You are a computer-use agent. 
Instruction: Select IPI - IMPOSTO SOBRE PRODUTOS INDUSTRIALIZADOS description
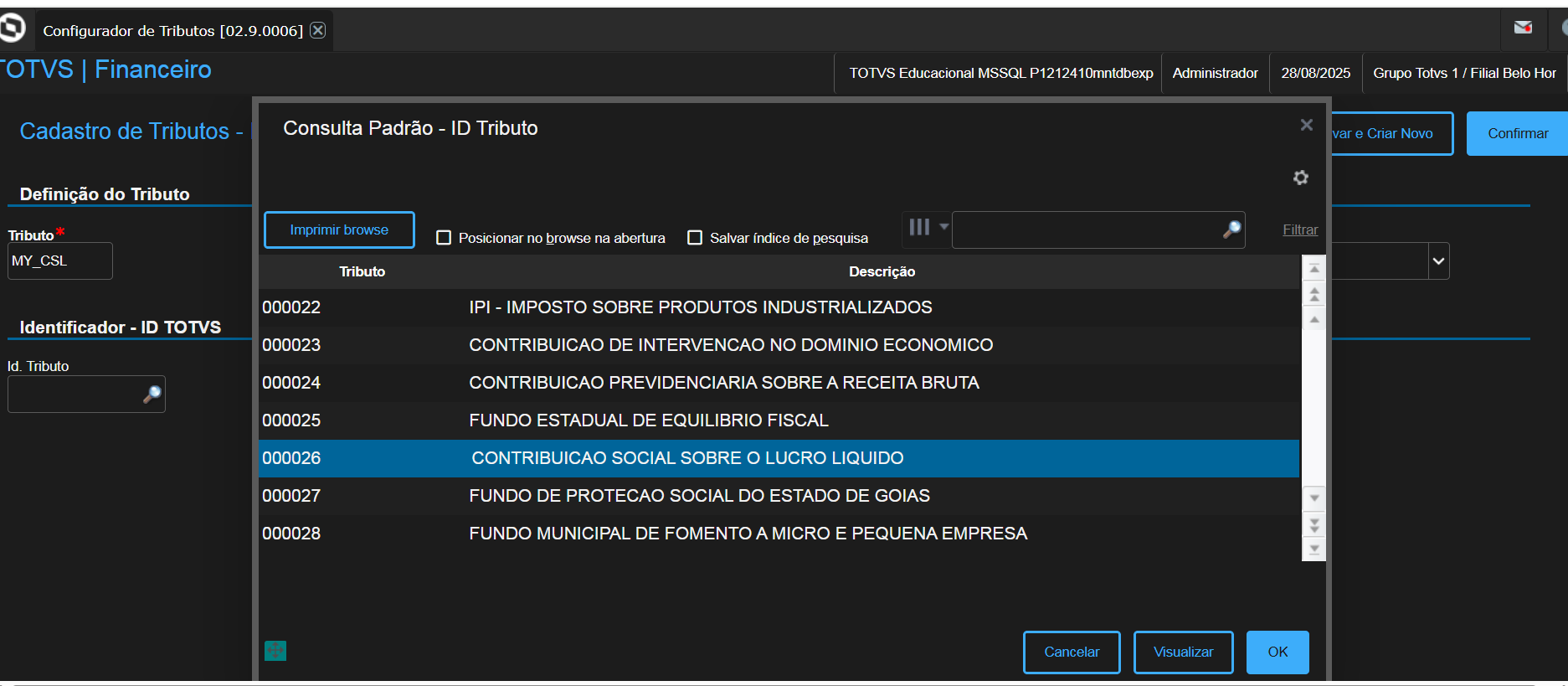click(x=701, y=307)
